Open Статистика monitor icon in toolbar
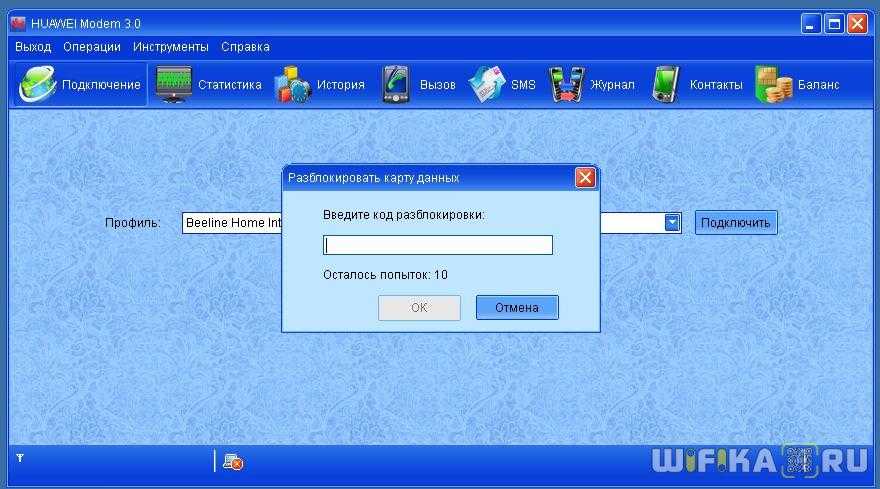Screen dimensions: 880x489 pos(174,85)
